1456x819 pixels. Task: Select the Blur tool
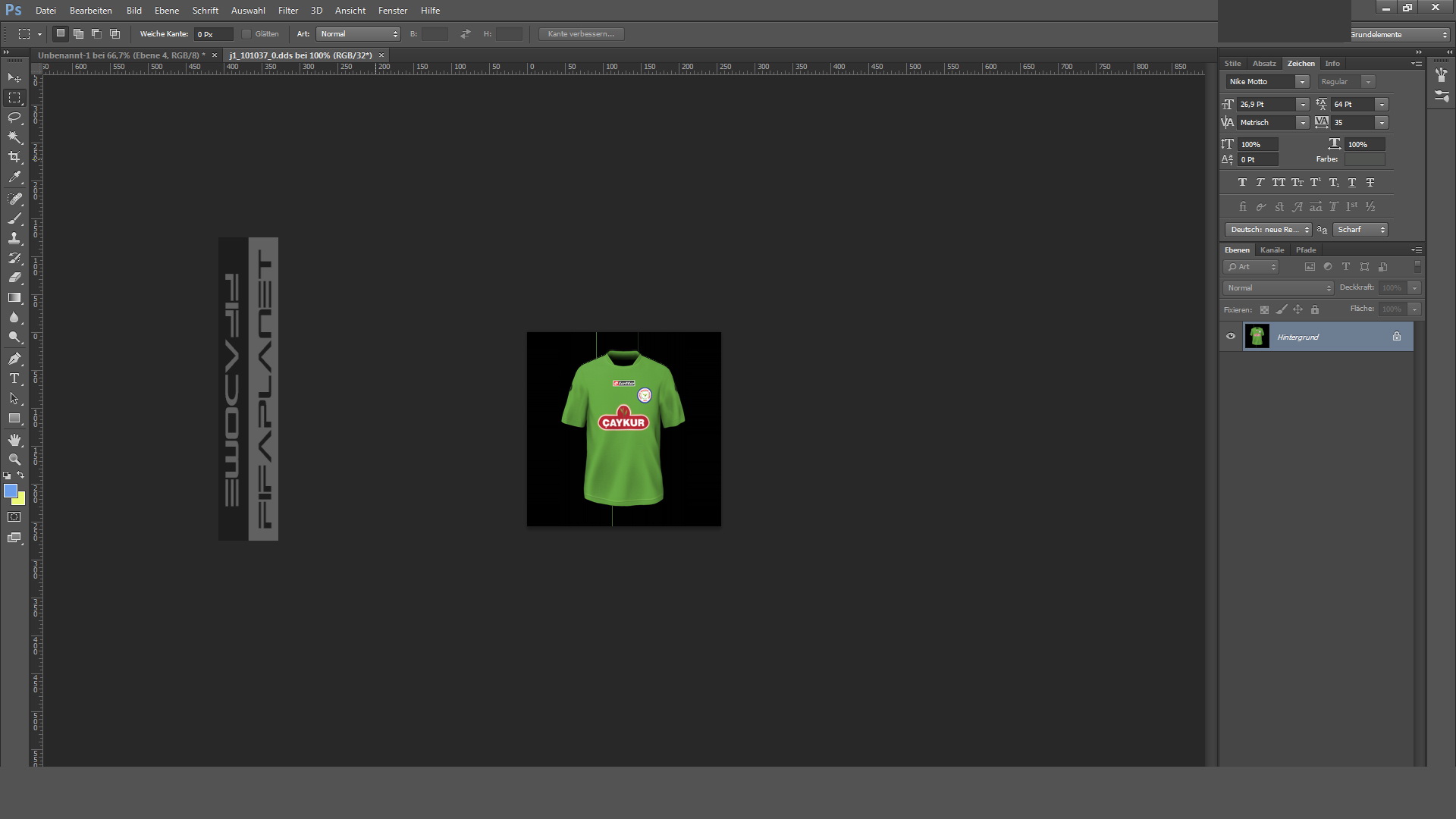14,317
